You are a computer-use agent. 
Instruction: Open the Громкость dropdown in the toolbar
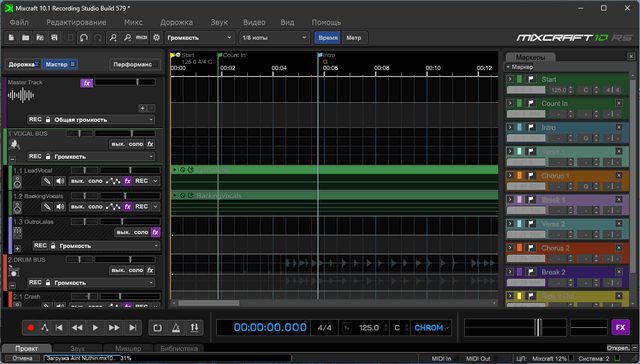tap(200, 38)
